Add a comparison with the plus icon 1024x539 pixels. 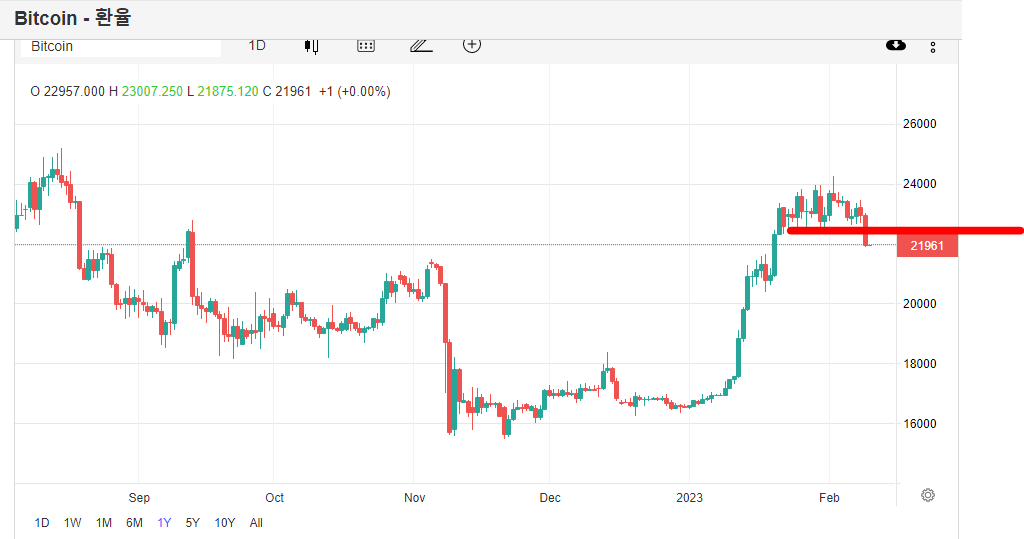click(472, 44)
